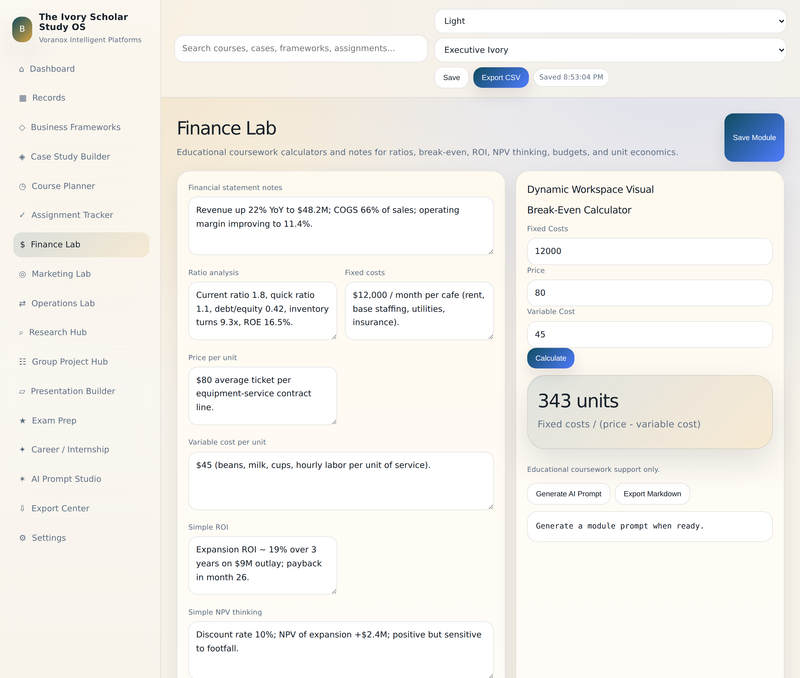This screenshot has height=678, width=800.
Task: Click the Finance Lab page heading
Action: (x=227, y=128)
